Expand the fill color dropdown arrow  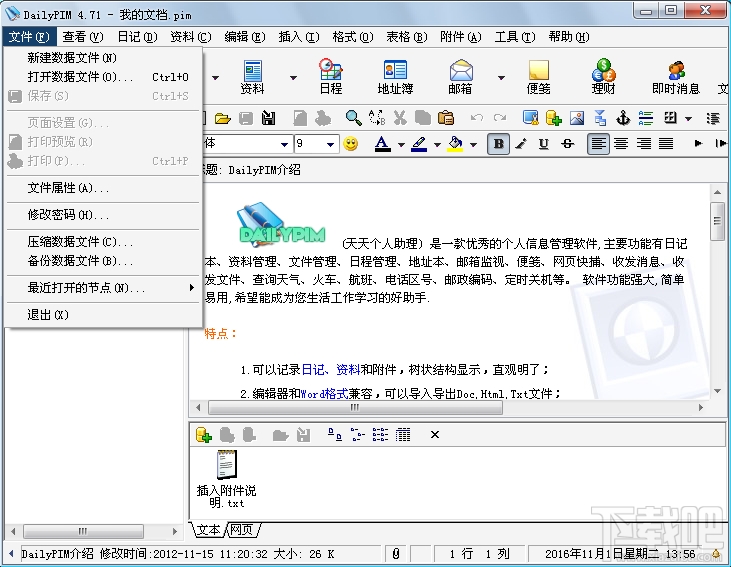(473, 145)
